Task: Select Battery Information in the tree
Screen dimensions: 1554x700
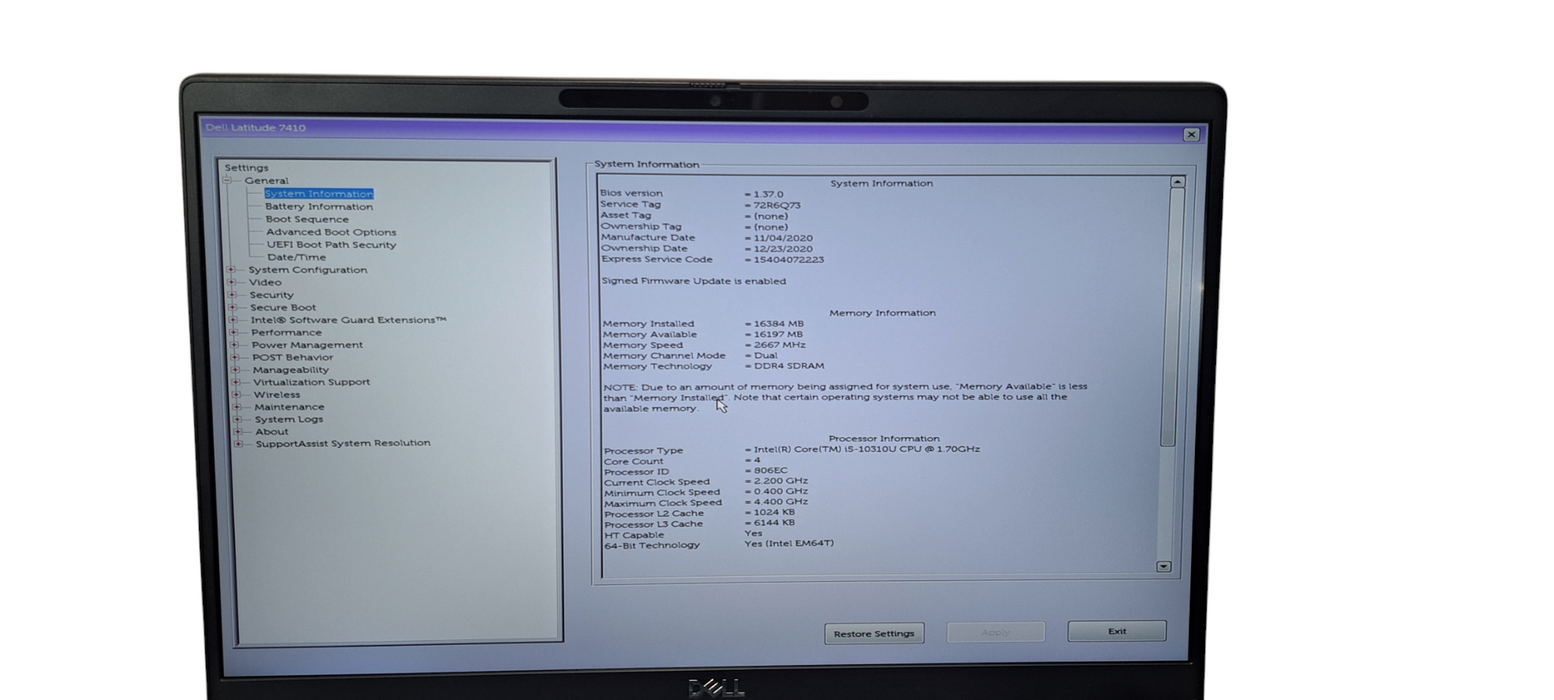Action: point(318,206)
